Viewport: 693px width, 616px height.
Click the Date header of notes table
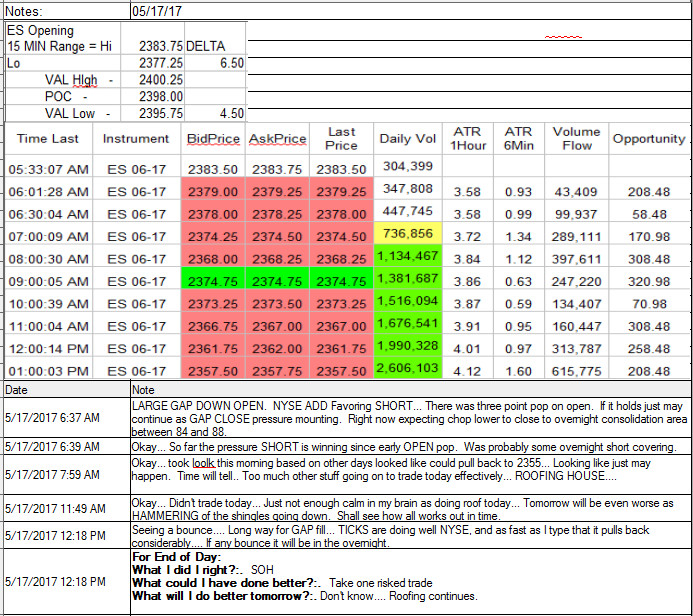pyautogui.click(x=67, y=390)
